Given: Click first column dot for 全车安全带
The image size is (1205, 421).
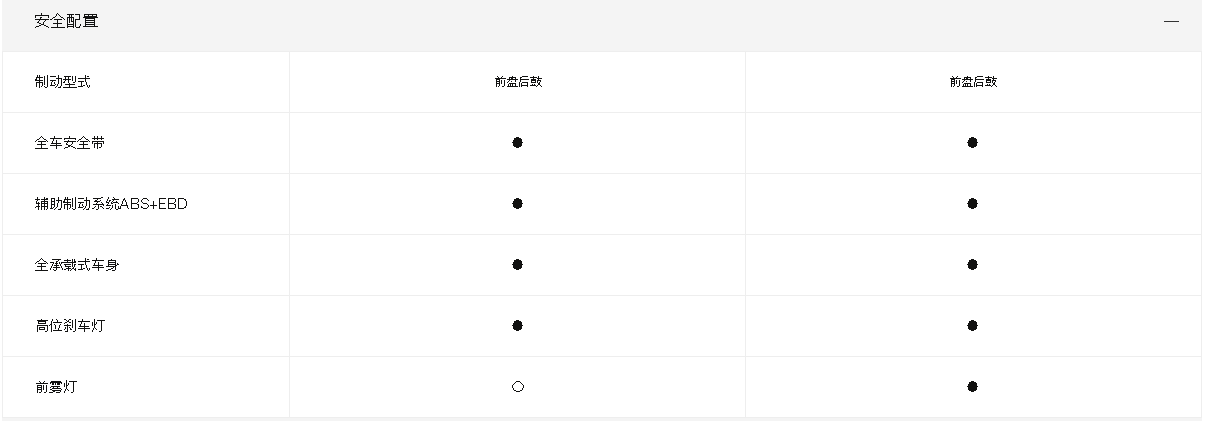Looking at the screenshot, I should pos(517,143).
